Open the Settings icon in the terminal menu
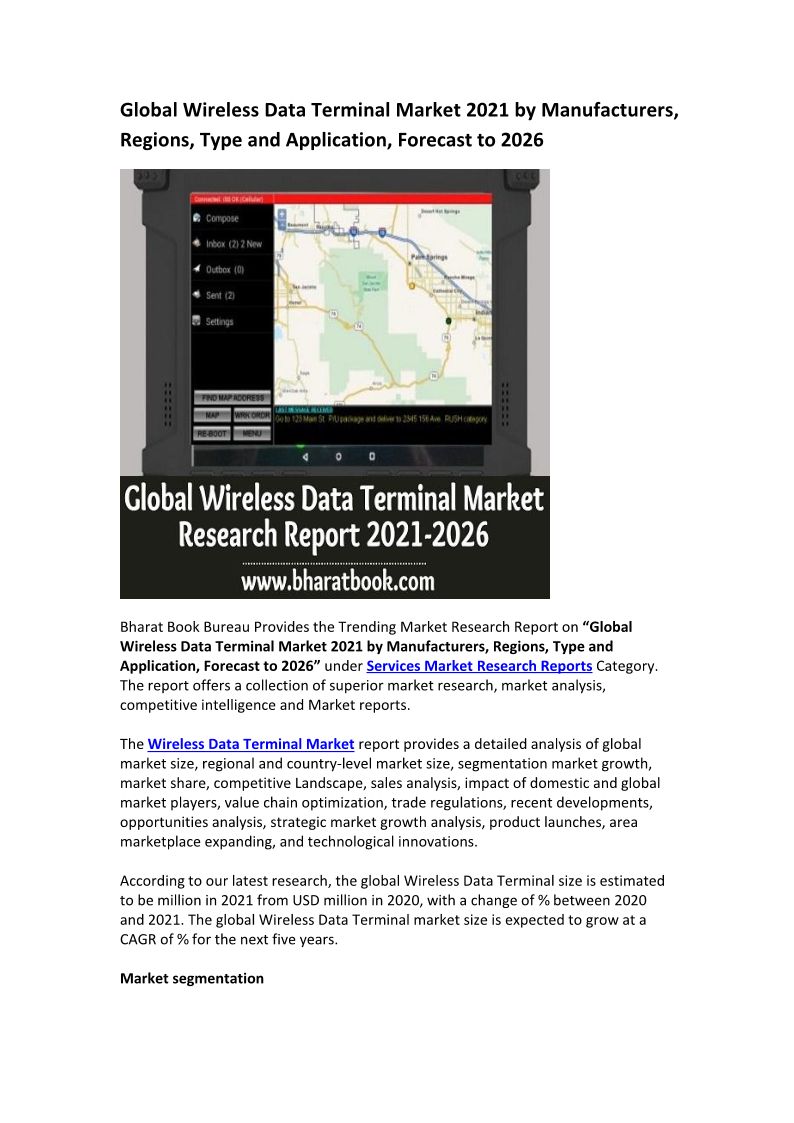 click(197, 321)
